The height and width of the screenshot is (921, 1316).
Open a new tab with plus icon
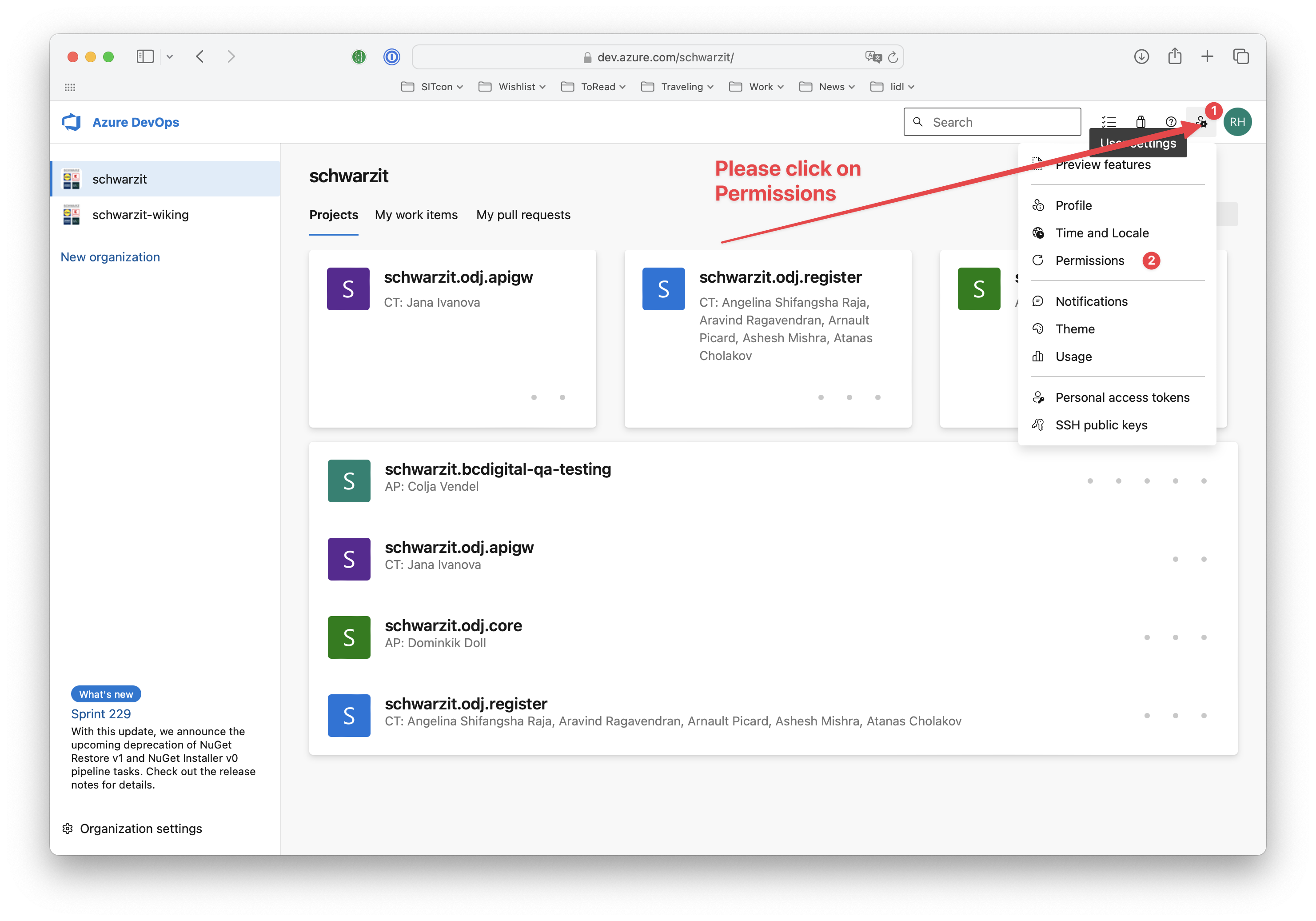pos(1207,57)
